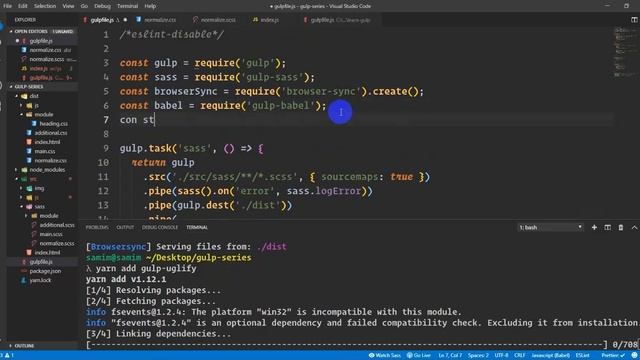This screenshot has width=640, height=360.
Task: Click the img folder icon
Action: tap(29, 188)
